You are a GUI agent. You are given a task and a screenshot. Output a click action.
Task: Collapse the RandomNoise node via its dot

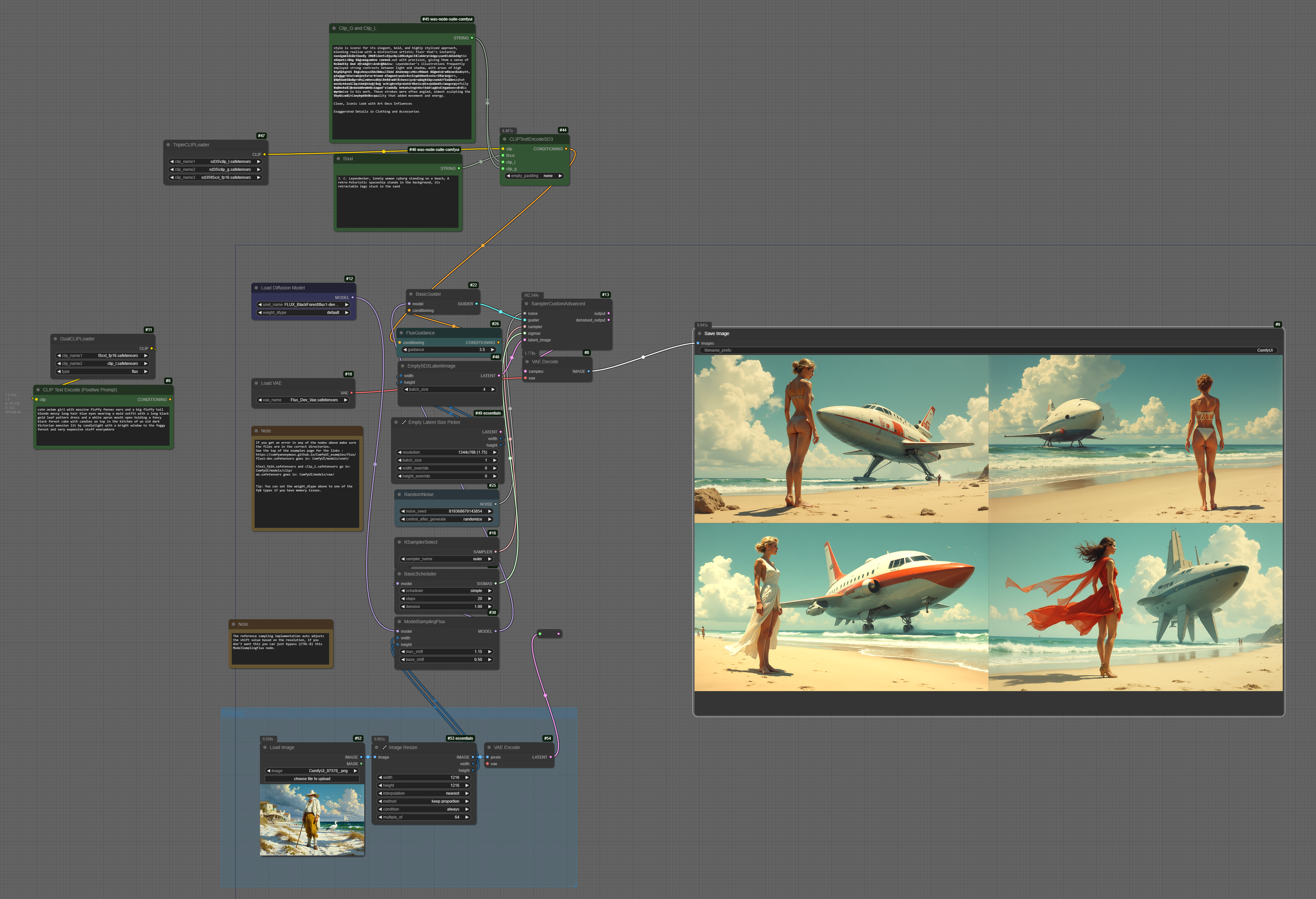[400, 495]
